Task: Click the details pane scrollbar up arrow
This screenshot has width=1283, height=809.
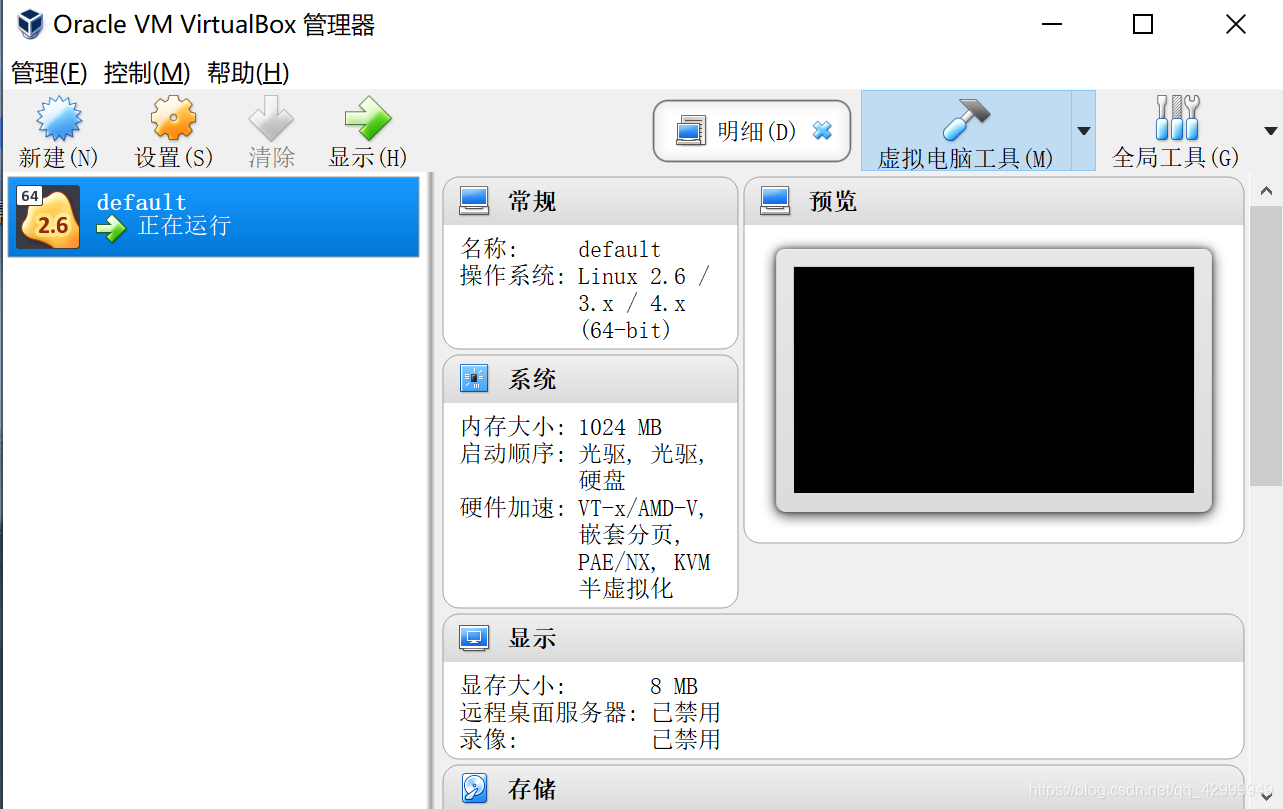Action: (1265, 191)
